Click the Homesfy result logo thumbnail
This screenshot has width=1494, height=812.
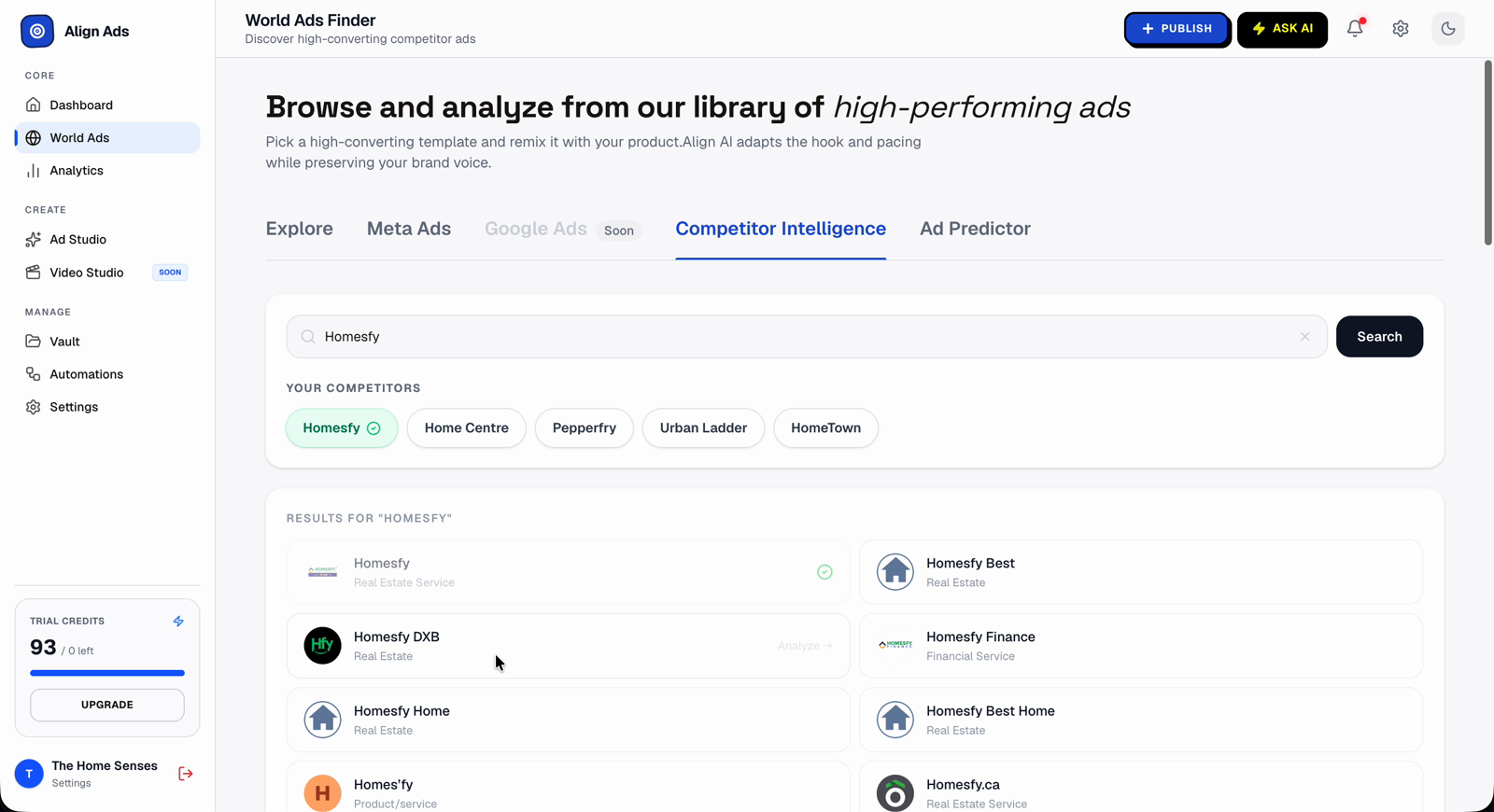click(322, 572)
